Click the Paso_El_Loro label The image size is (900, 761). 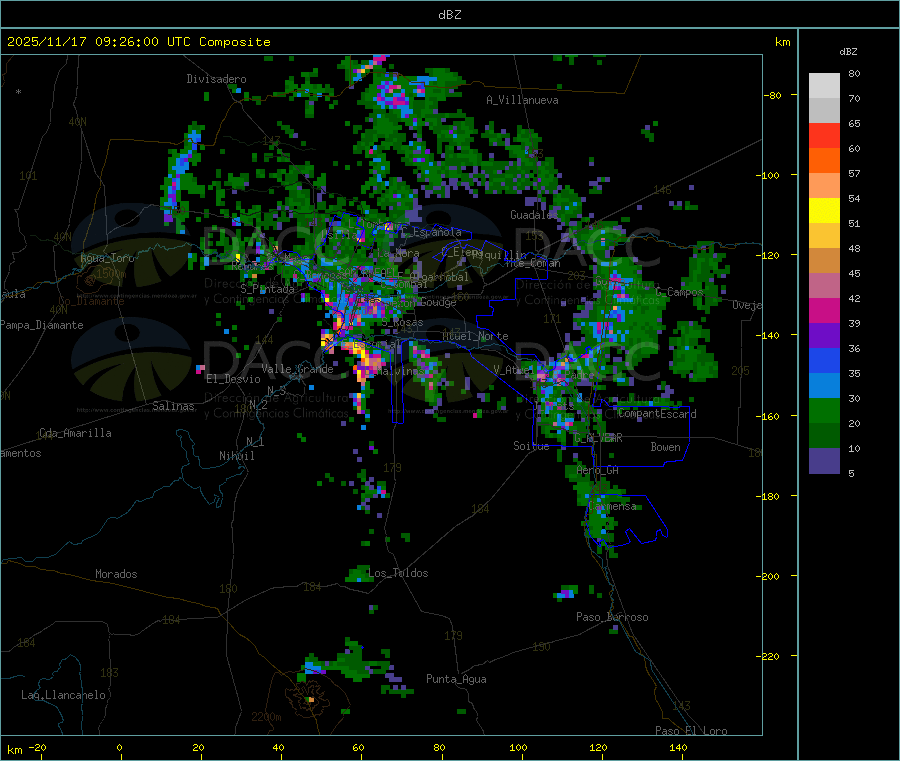pyautogui.click(x=691, y=731)
